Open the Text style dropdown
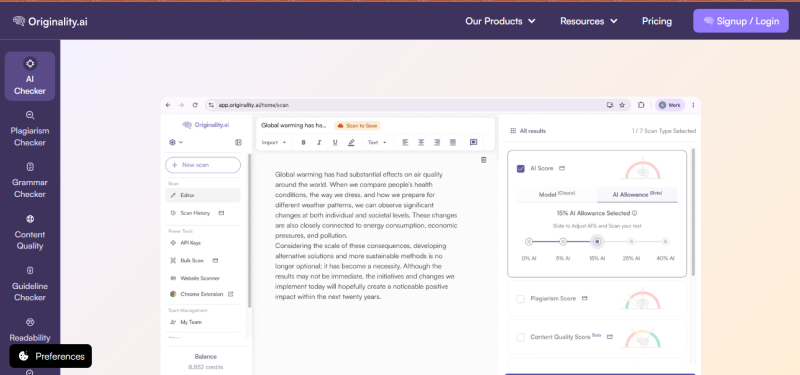The image size is (800, 375). 378,142
